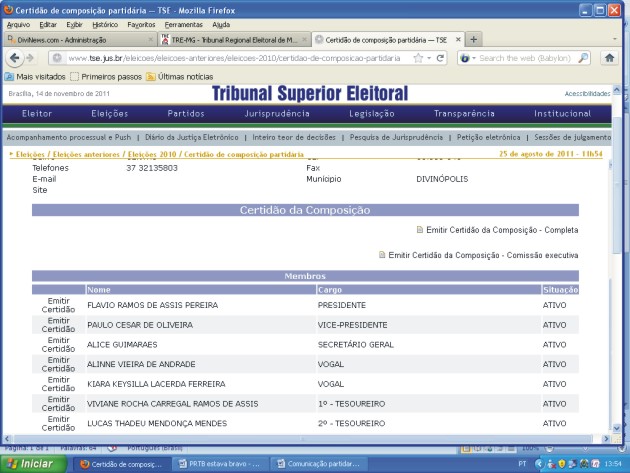Click the Babylon web search field

point(525,58)
